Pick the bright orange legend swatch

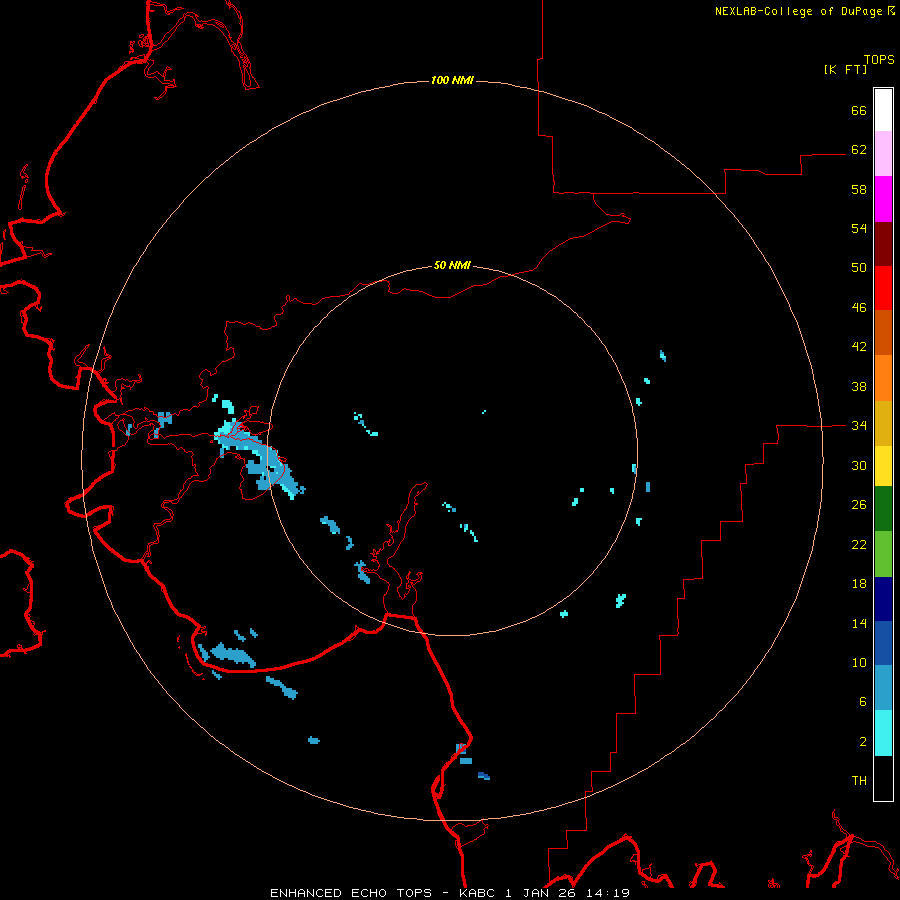(x=883, y=377)
